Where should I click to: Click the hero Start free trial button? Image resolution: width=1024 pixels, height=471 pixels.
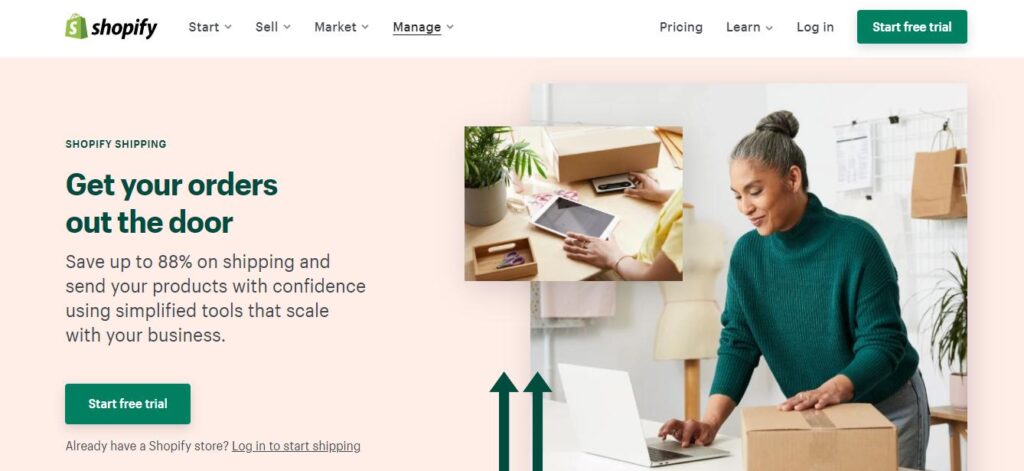[128, 404]
